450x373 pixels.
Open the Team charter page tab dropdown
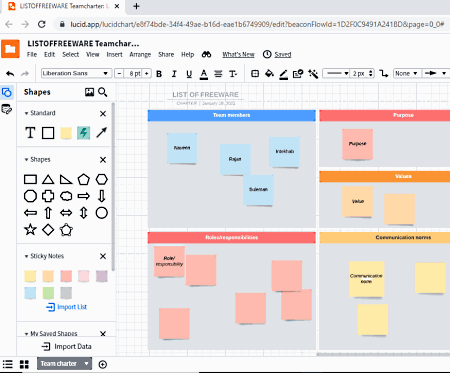click(x=86, y=363)
